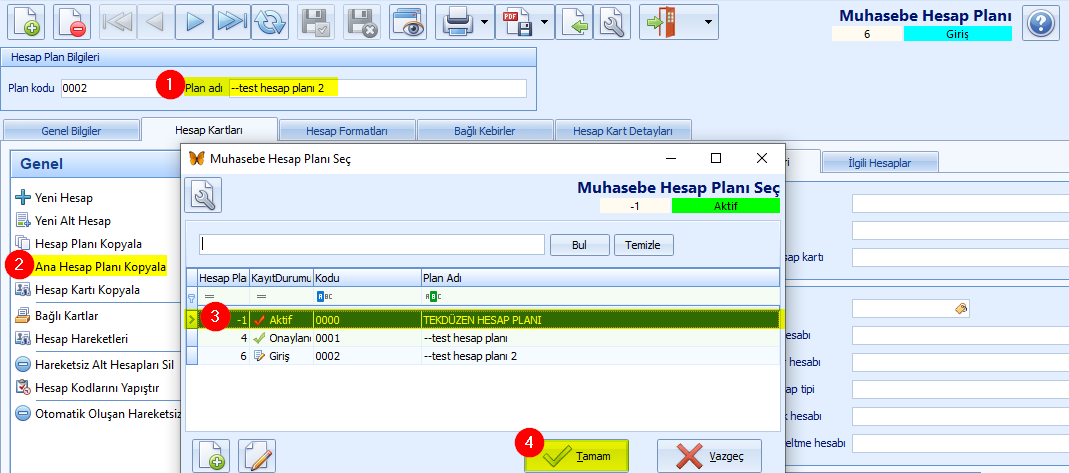Click the refresh toolbar icon
The width and height of the screenshot is (1069, 473).
click(x=270, y=21)
